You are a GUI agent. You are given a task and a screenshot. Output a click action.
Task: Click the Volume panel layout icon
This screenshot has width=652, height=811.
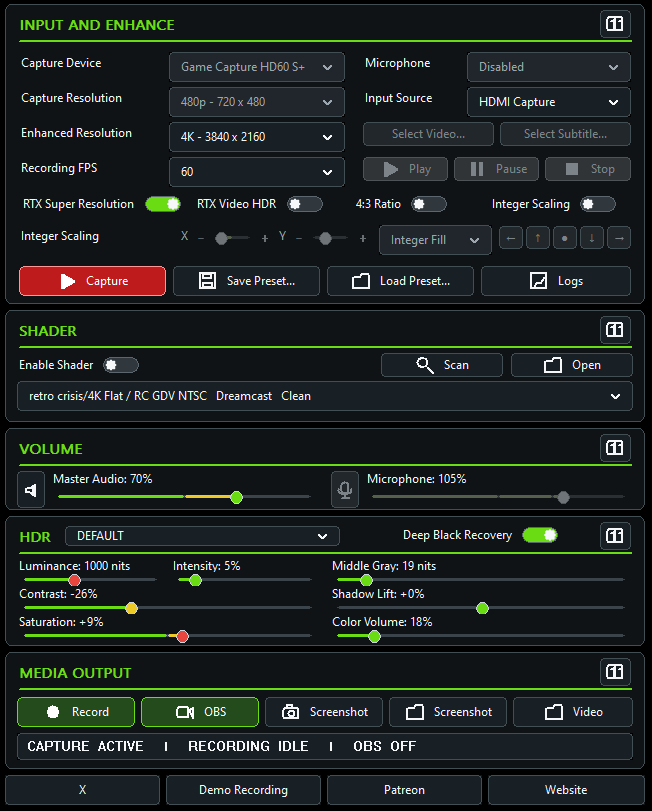pos(615,447)
